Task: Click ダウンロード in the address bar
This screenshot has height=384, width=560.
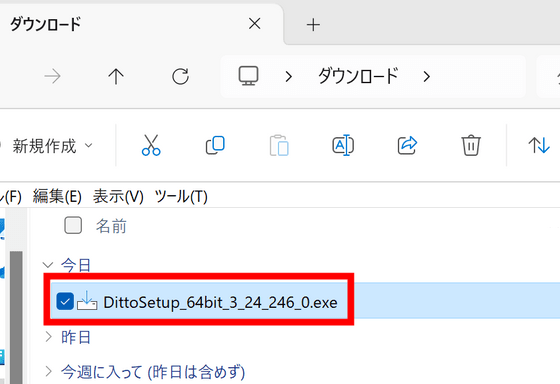Action: point(358,76)
